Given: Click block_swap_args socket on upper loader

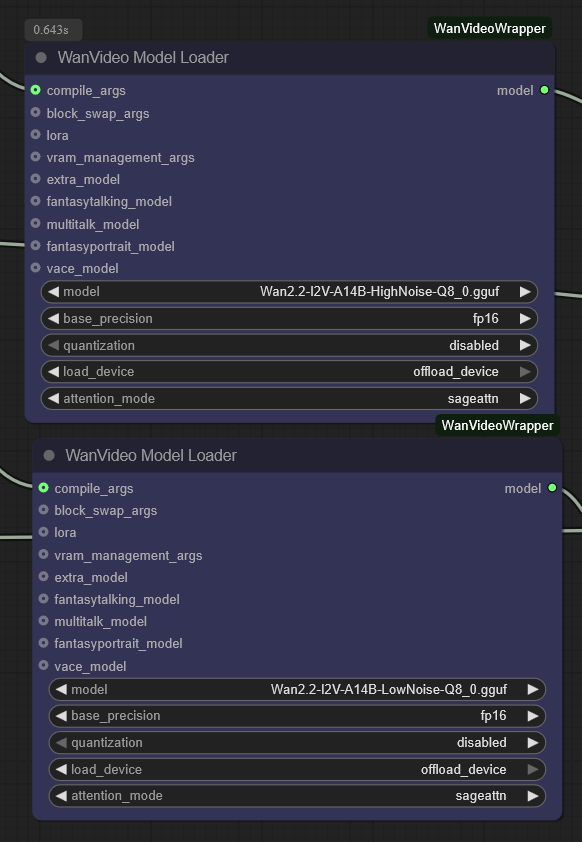Looking at the screenshot, I should 35,113.
